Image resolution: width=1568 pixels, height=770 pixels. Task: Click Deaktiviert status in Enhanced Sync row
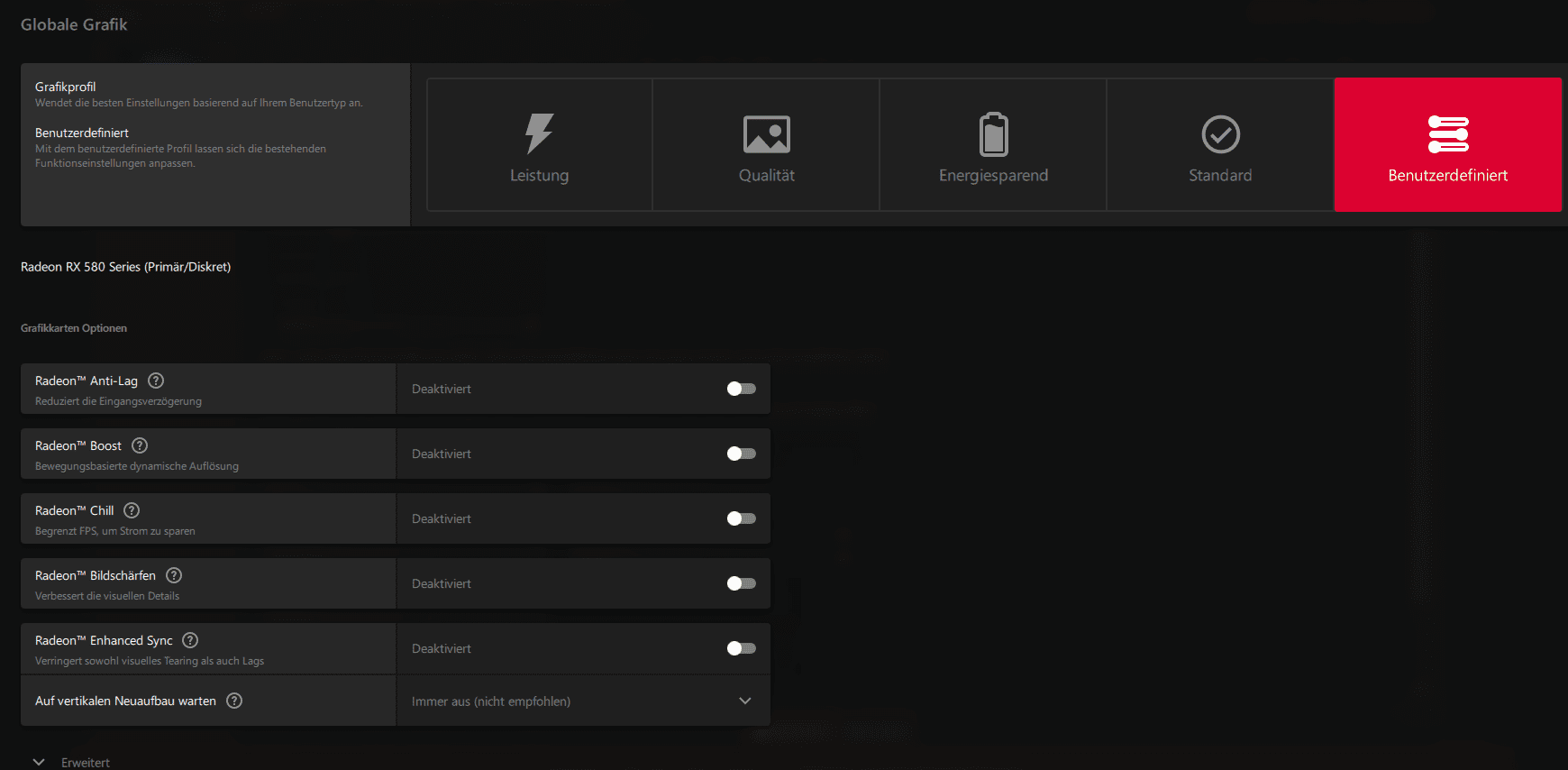[442, 648]
